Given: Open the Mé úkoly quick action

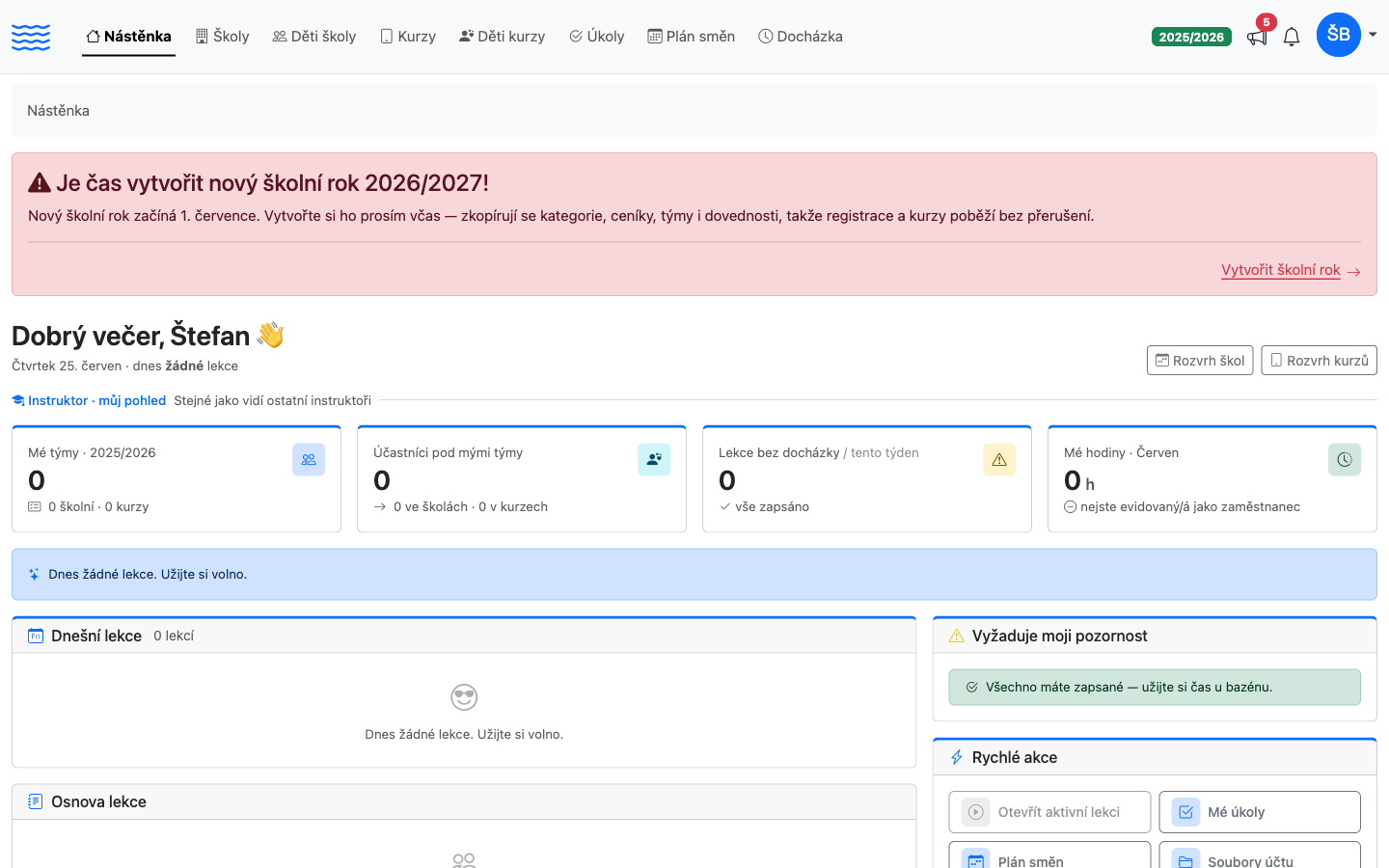Looking at the screenshot, I should (1260, 812).
